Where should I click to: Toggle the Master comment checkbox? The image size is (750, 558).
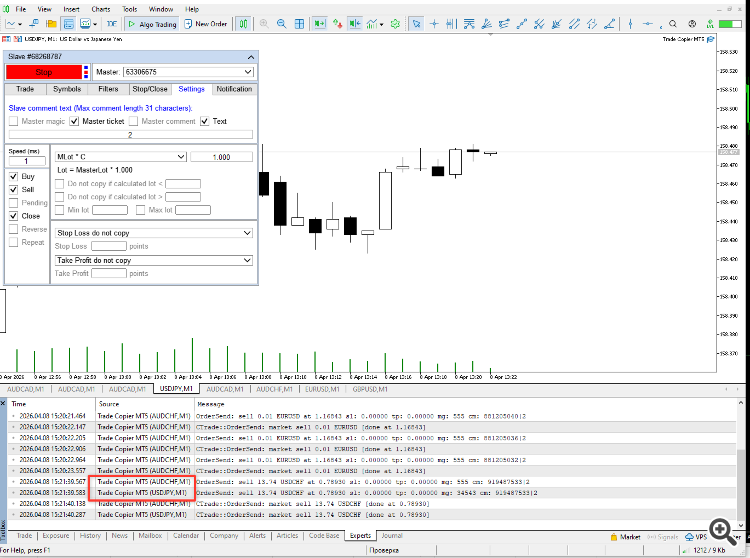[x=133, y=121]
